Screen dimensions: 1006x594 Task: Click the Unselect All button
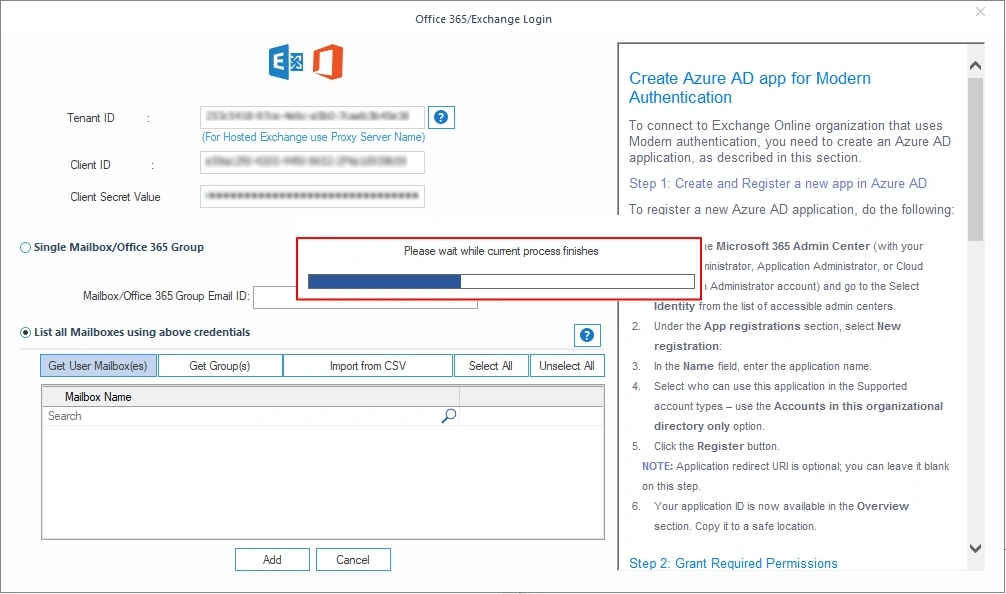coord(567,366)
